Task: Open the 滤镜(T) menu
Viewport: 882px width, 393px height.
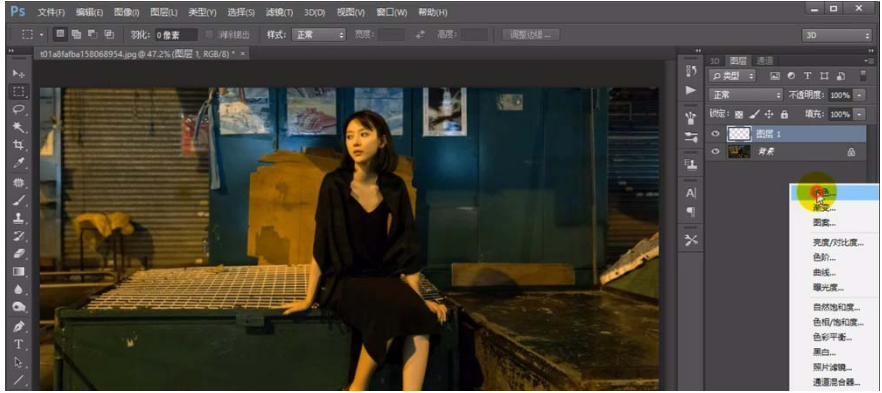Action: pos(280,12)
